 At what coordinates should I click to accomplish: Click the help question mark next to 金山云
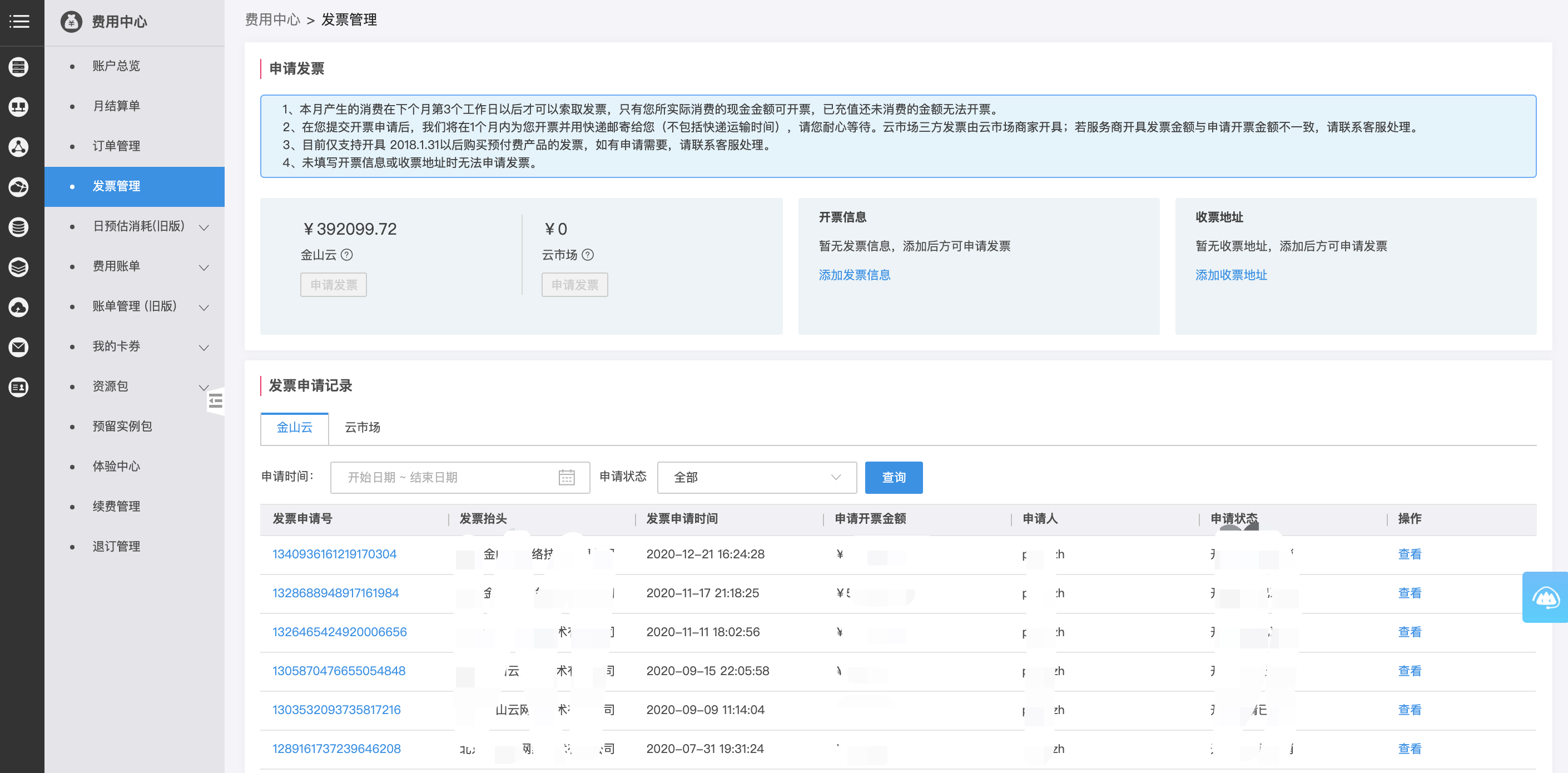tap(347, 255)
